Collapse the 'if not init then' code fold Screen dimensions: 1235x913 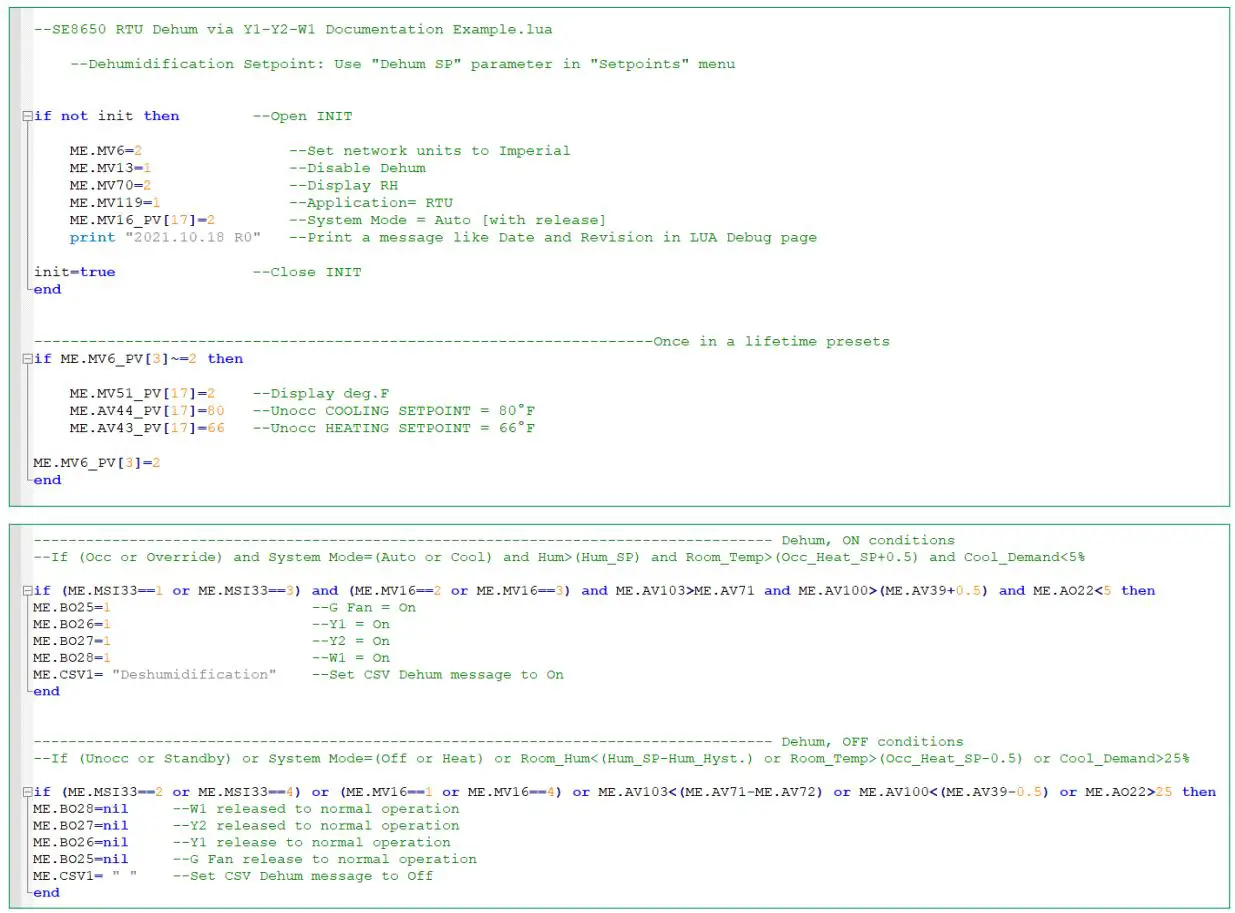coord(26,116)
